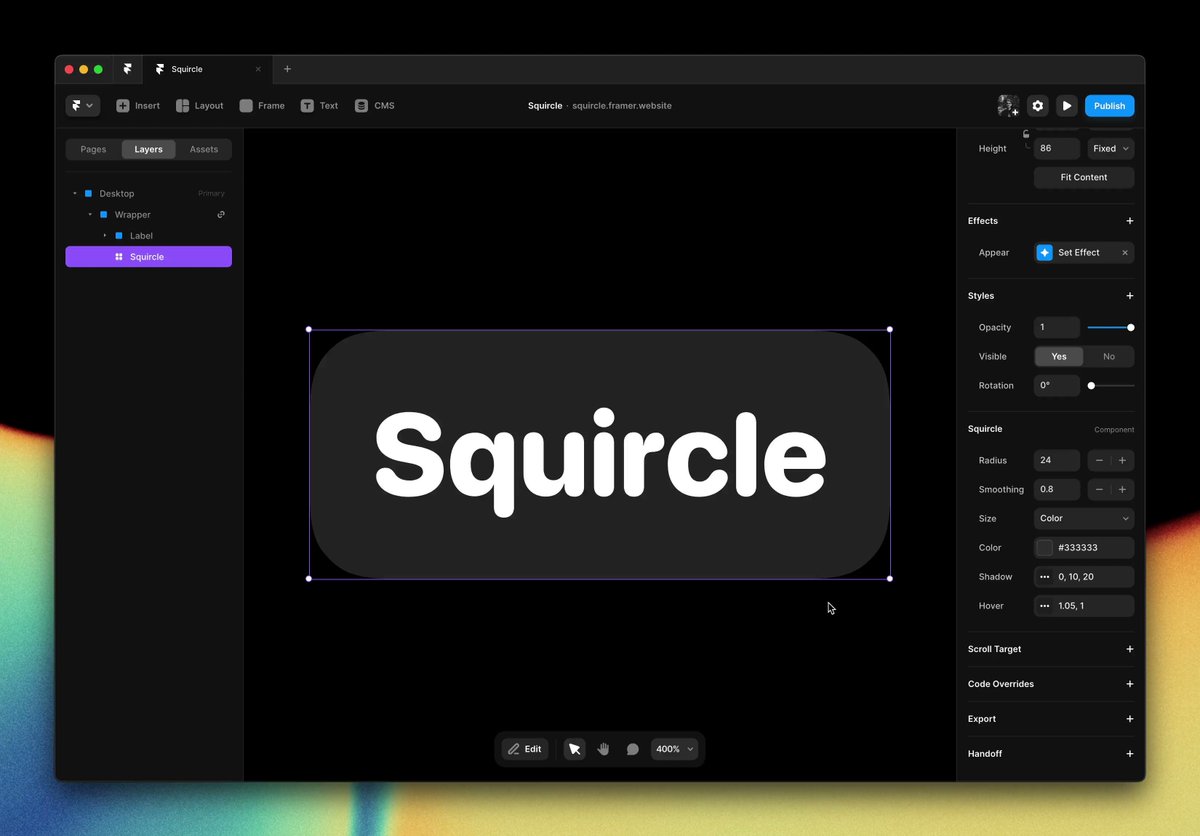Open the comment tool
This screenshot has width=1200, height=836.
[x=632, y=748]
